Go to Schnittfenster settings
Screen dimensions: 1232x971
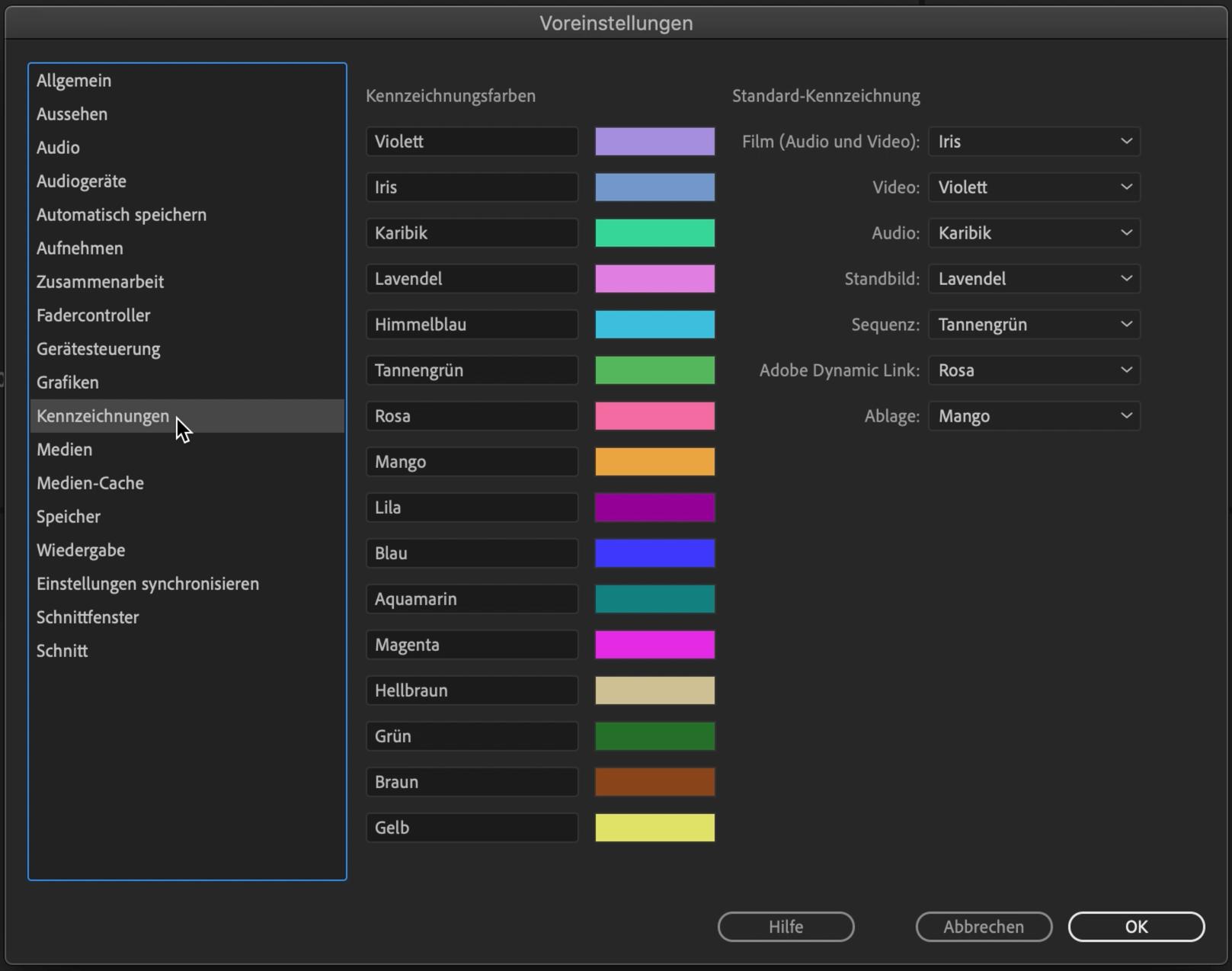pyautogui.click(x=88, y=617)
